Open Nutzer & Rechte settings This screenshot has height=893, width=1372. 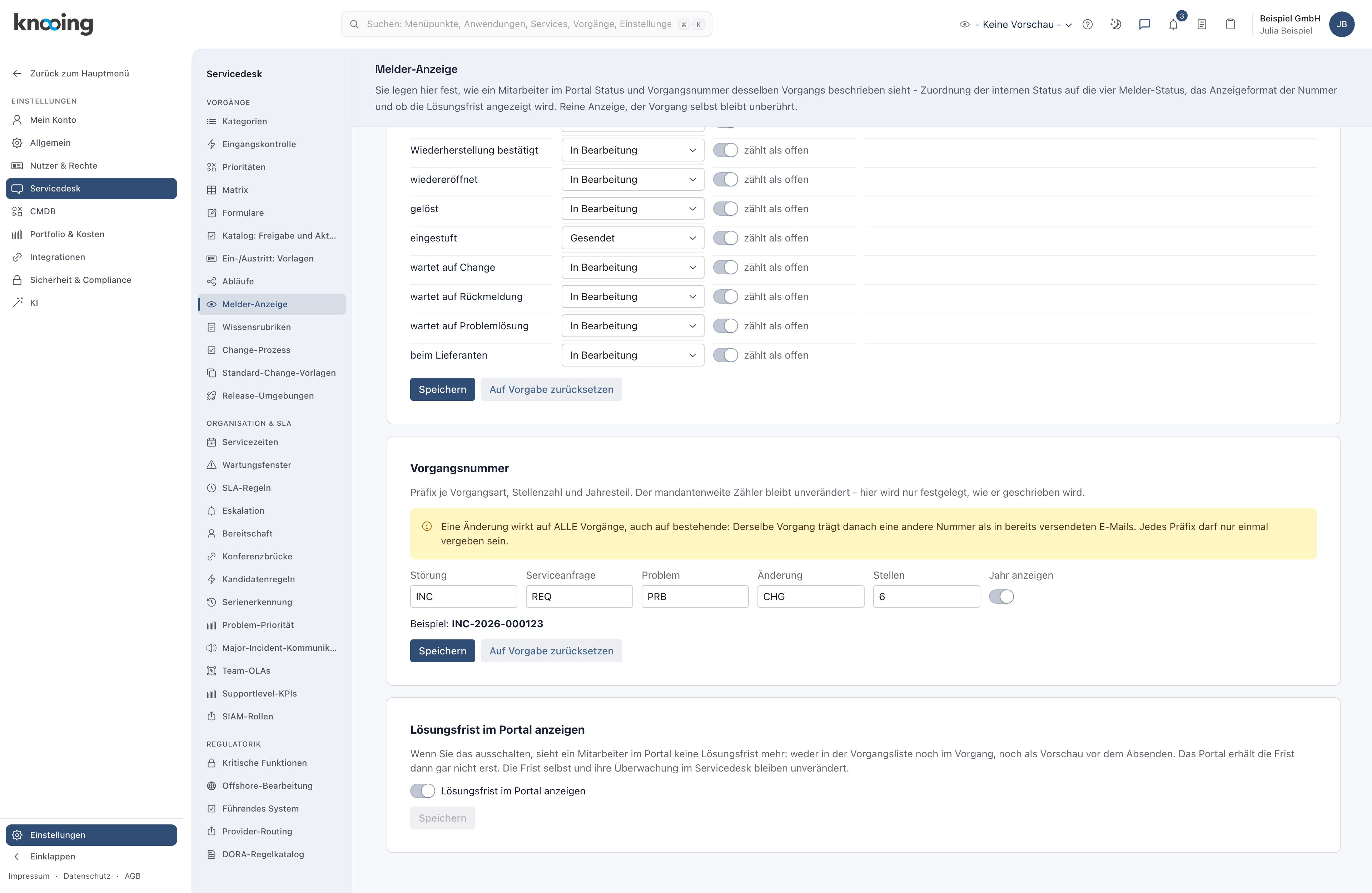91,165
